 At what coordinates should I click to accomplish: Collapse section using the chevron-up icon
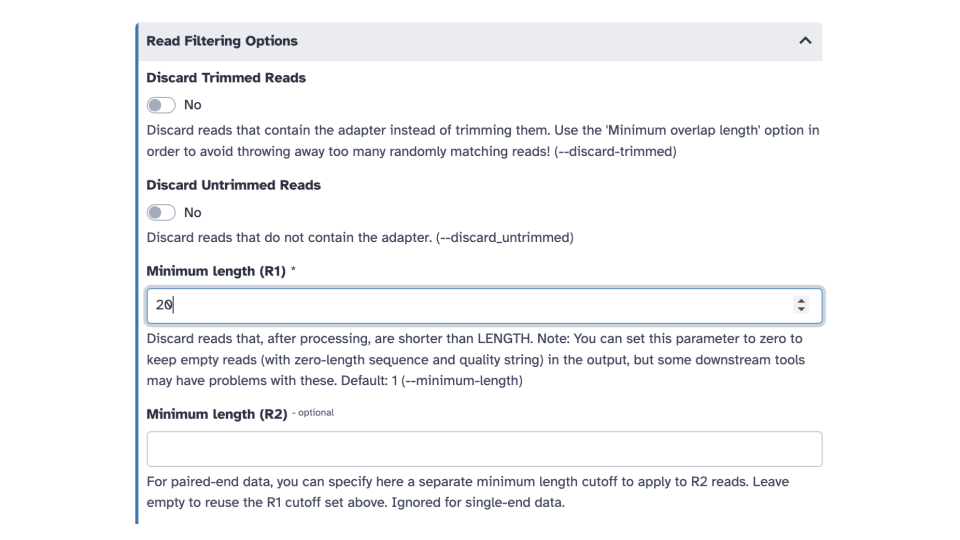coord(805,41)
